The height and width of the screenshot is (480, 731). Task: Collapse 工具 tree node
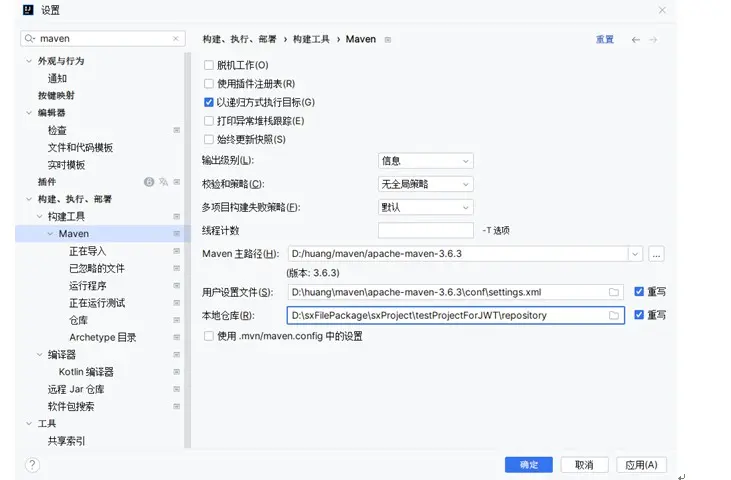pos(29,424)
